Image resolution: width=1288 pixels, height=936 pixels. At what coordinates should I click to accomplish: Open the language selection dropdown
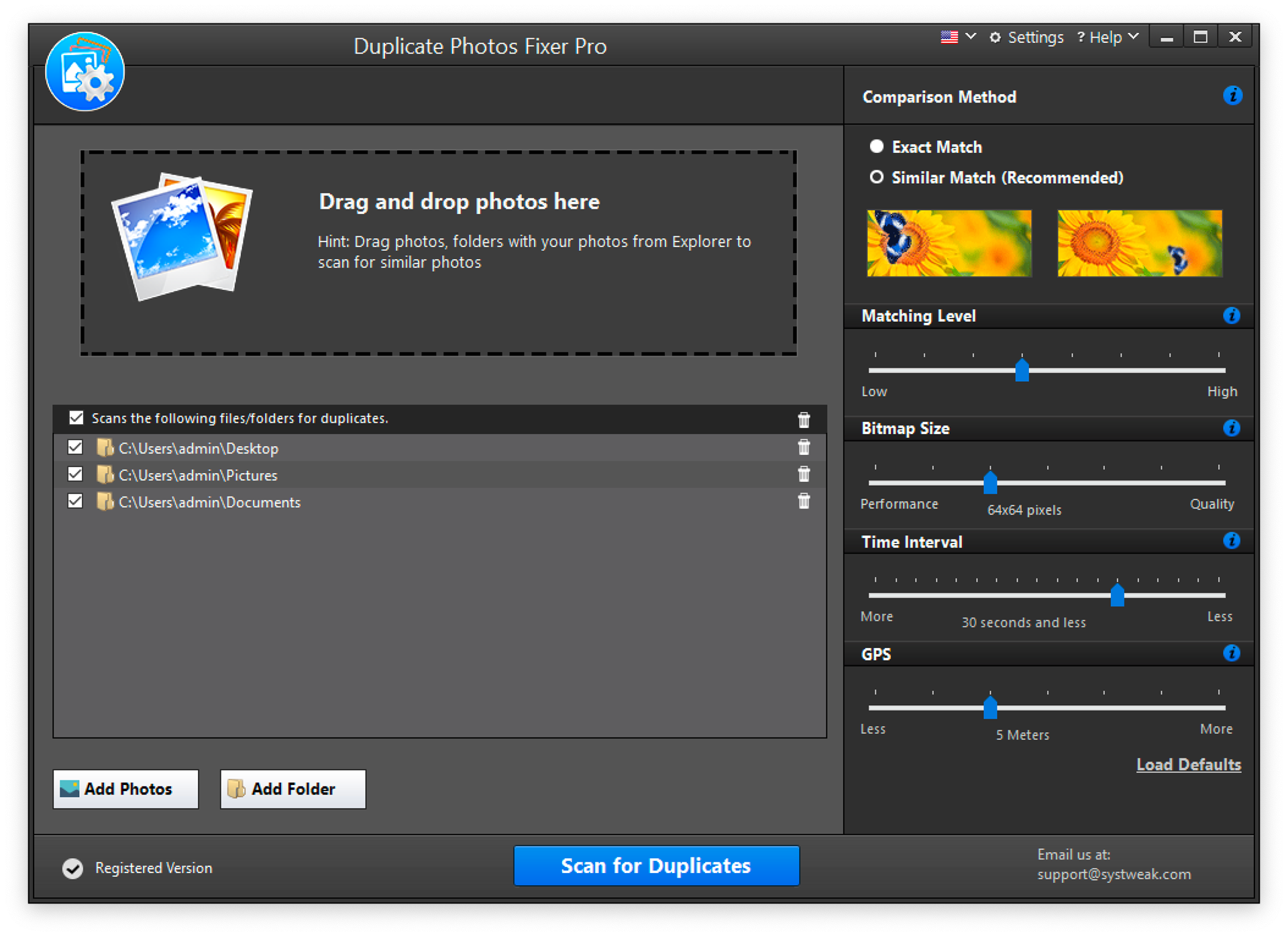[x=957, y=37]
